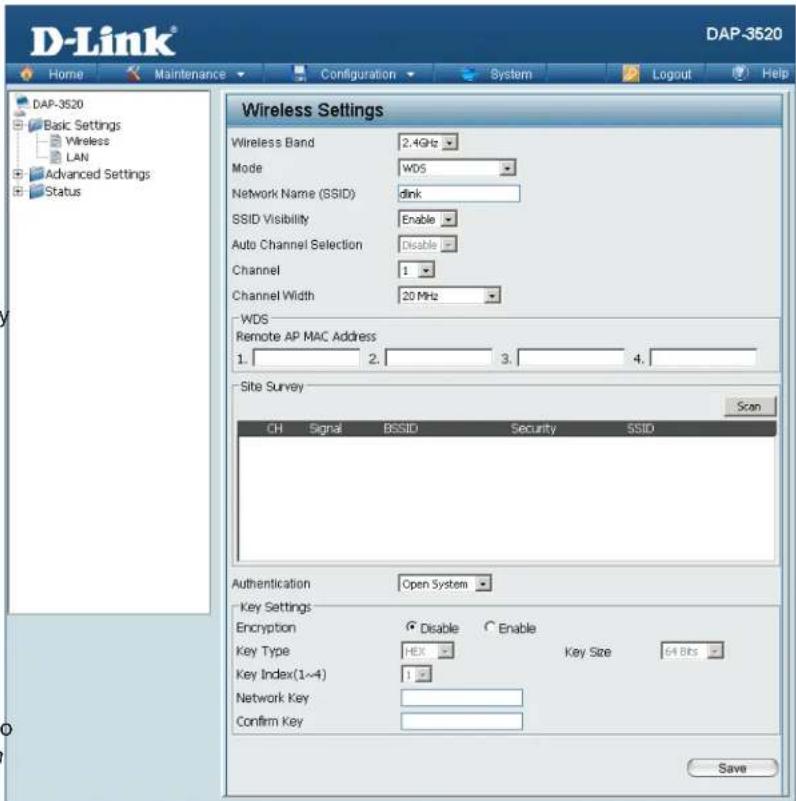Click the Logout icon

coord(631,74)
